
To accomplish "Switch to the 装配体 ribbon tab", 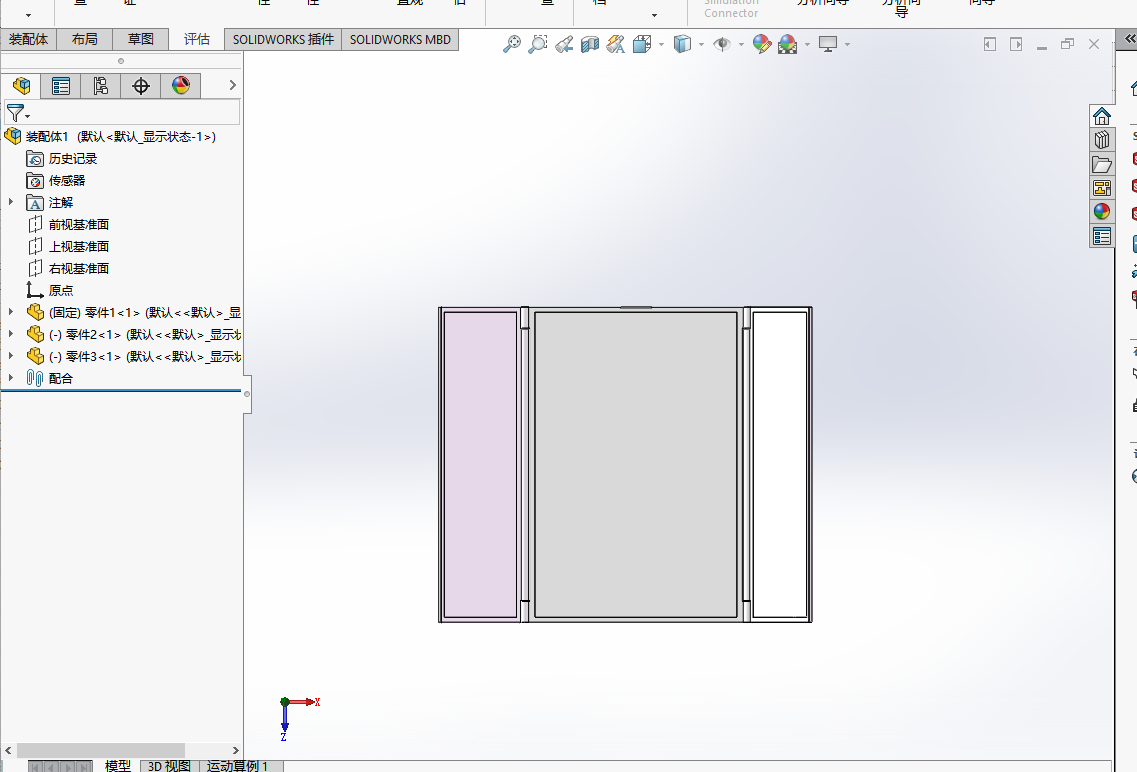I will click(28, 39).
